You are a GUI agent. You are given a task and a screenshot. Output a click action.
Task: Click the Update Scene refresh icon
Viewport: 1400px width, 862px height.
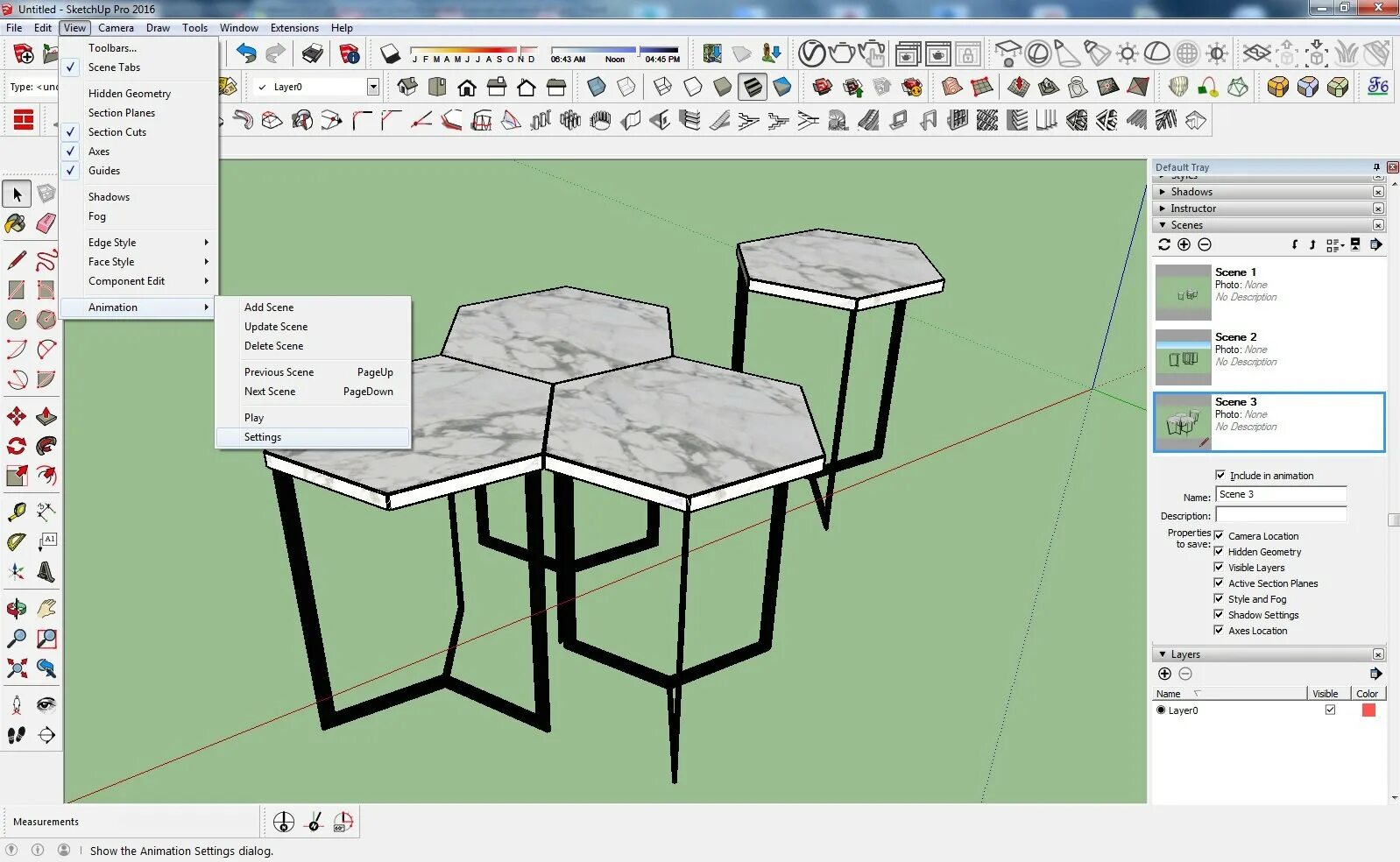(x=1164, y=245)
